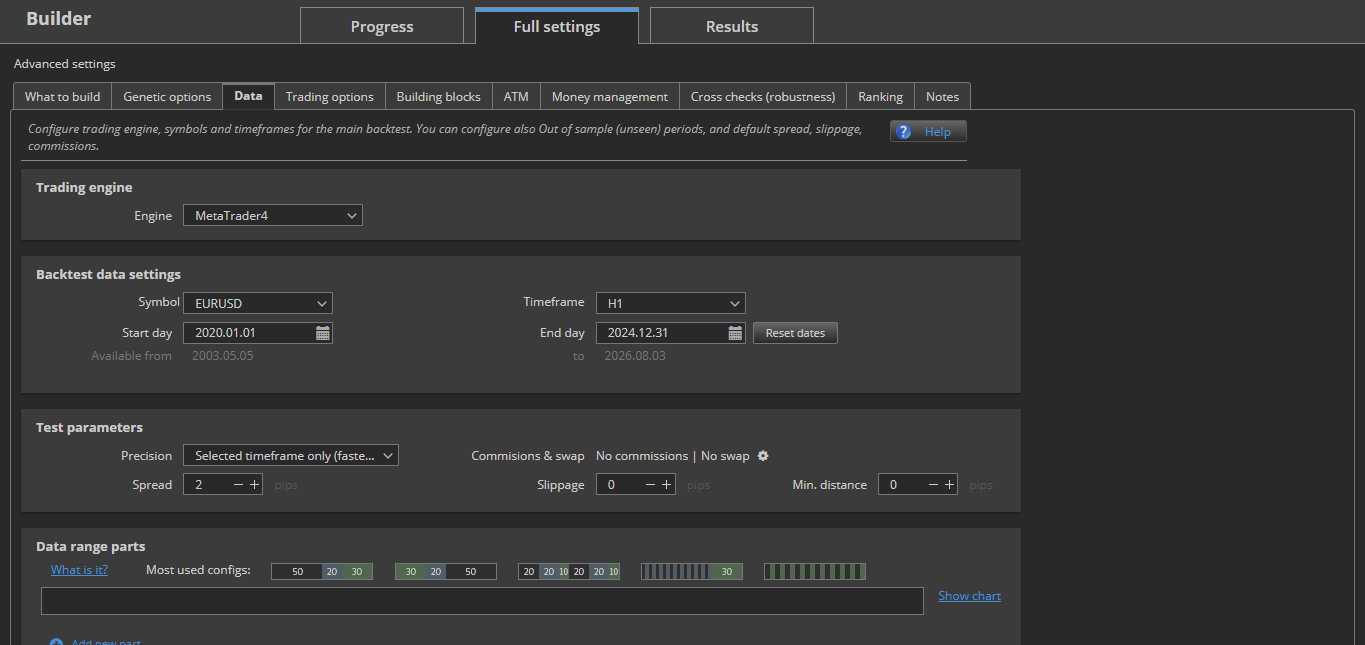Viewport: 1365px width, 645px height.
Task: Decrease Min. distance with the minus icon
Action: pyautogui.click(x=933, y=485)
